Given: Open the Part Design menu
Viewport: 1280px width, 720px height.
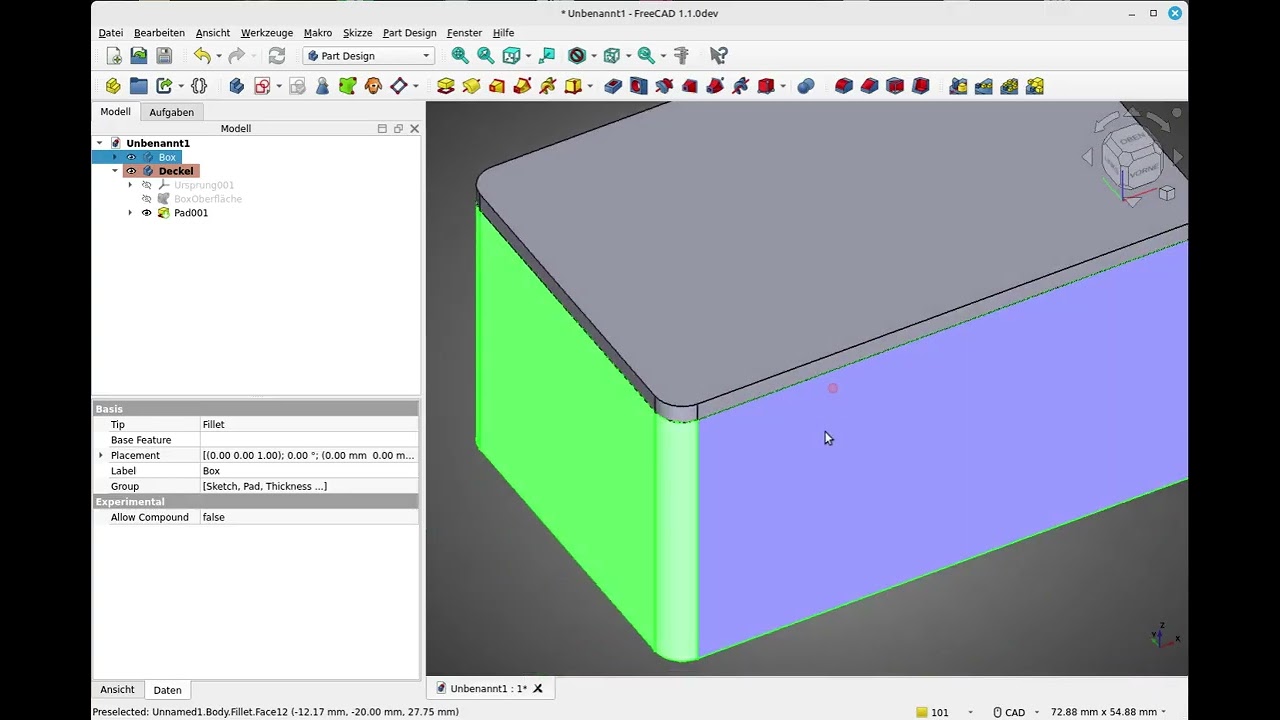Looking at the screenshot, I should coord(410,33).
